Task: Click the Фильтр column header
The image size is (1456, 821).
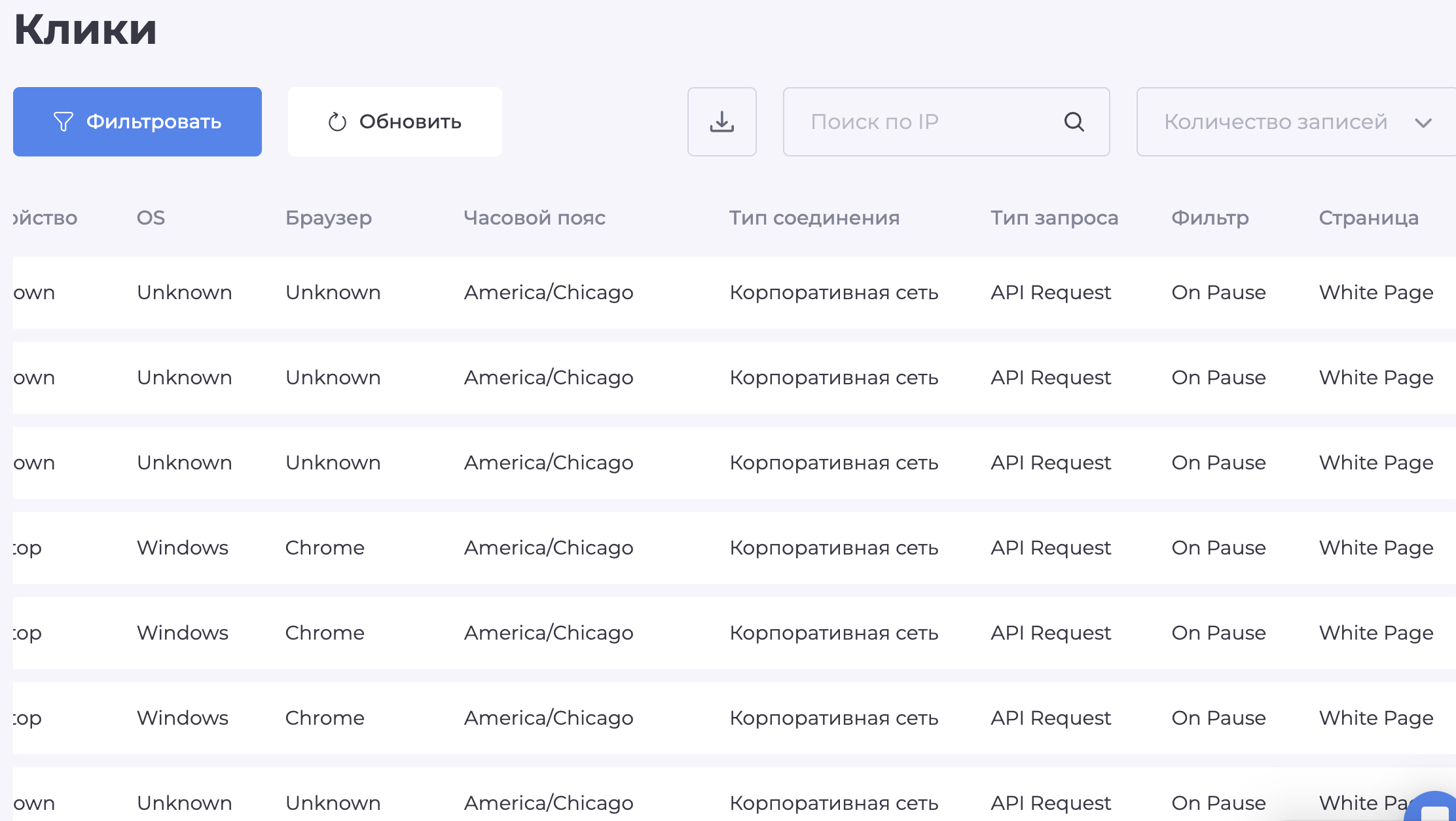Action: pos(1210,218)
